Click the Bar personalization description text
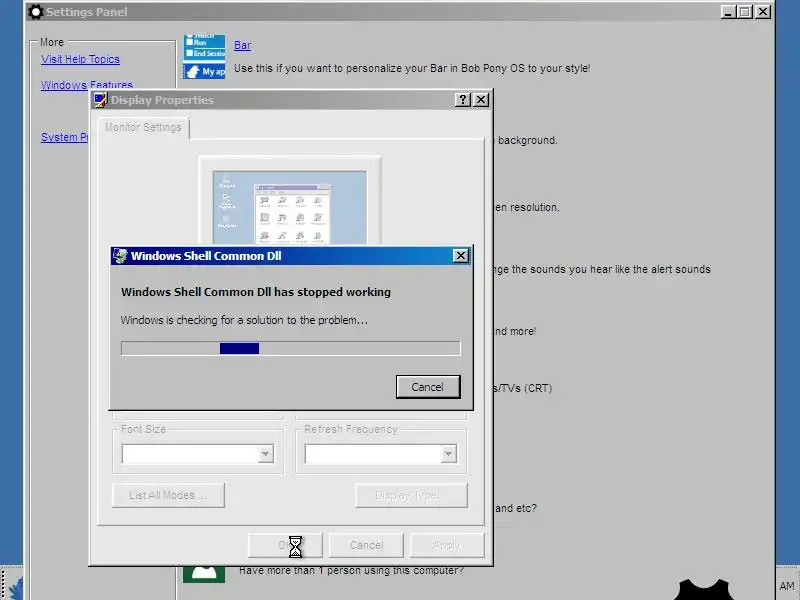Screen dimensions: 800x600 pyautogui.click(x=412, y=68)
